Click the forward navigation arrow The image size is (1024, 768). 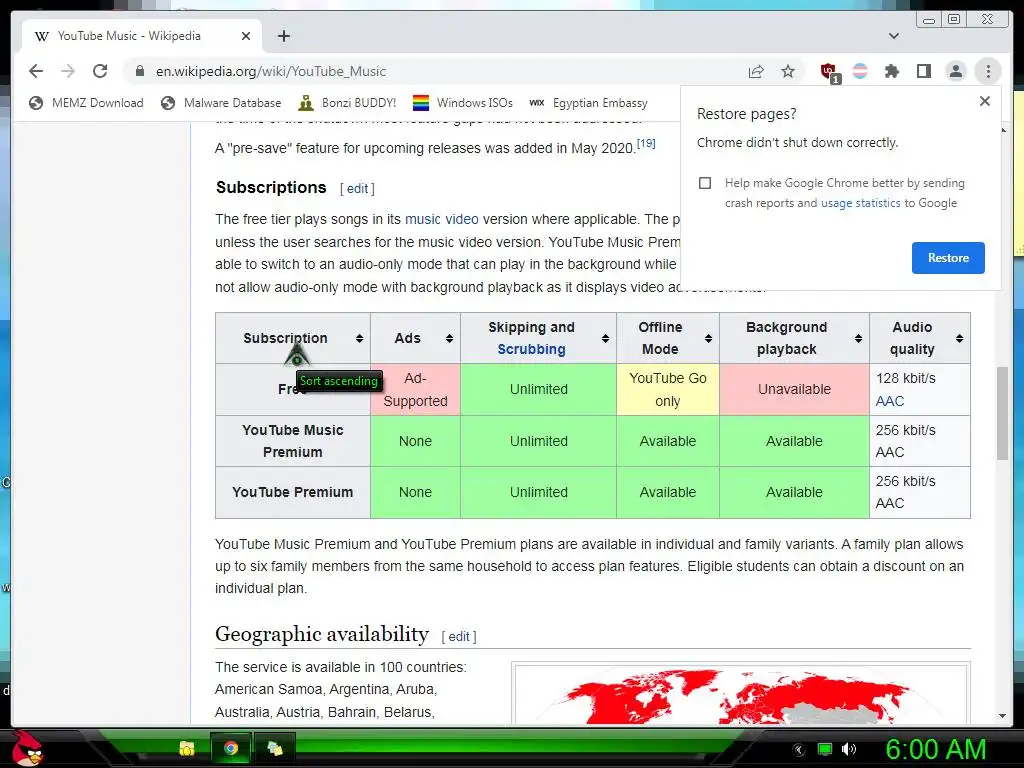[x=68, y=71]
